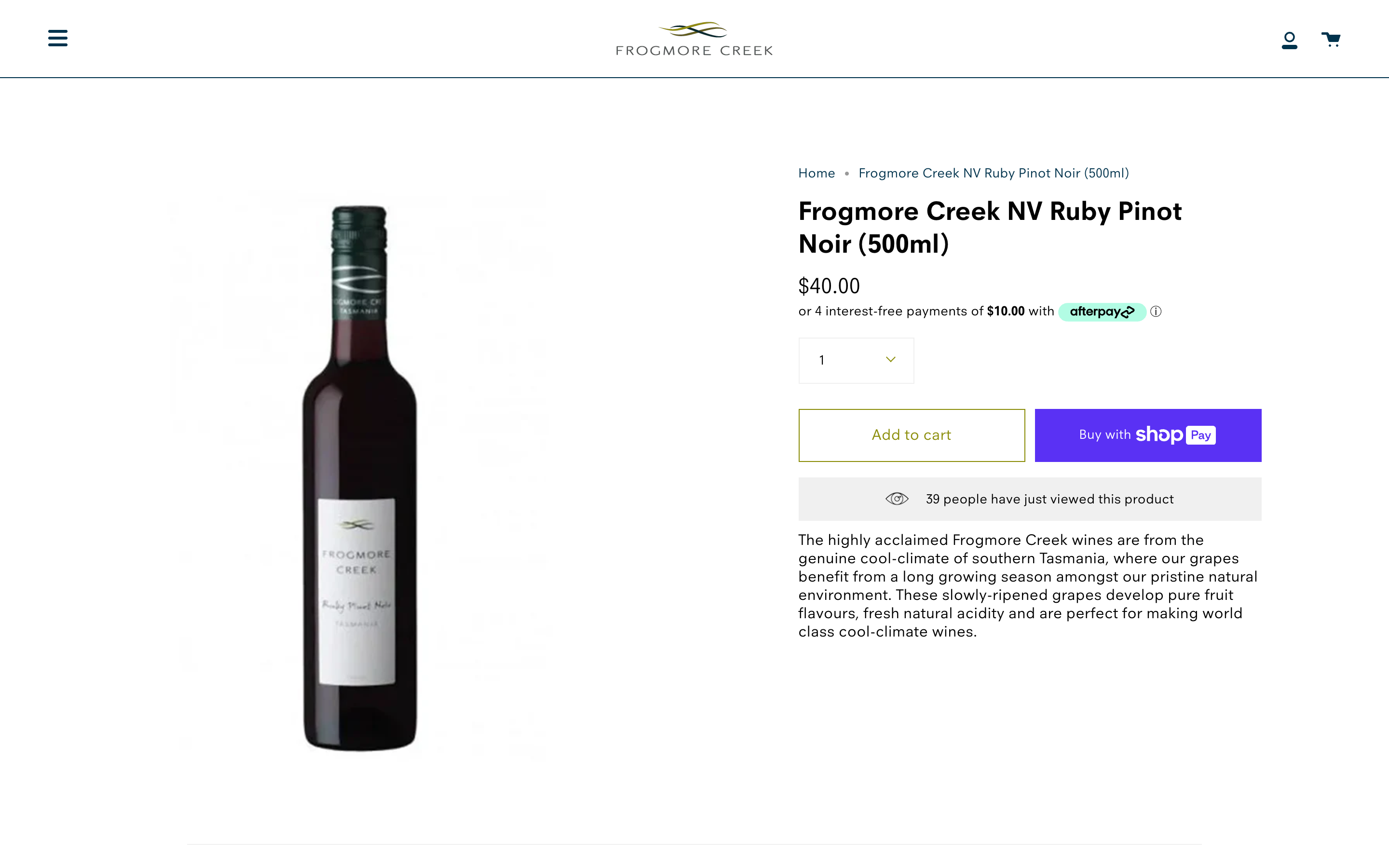Open the hamburger navigation menu
The image size is (1389, 868).
pos(57,38)
